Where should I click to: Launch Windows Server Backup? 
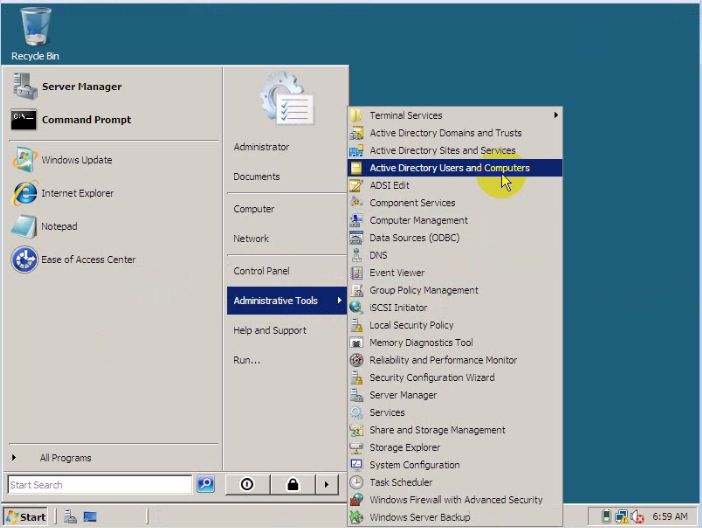pos(455,517)
